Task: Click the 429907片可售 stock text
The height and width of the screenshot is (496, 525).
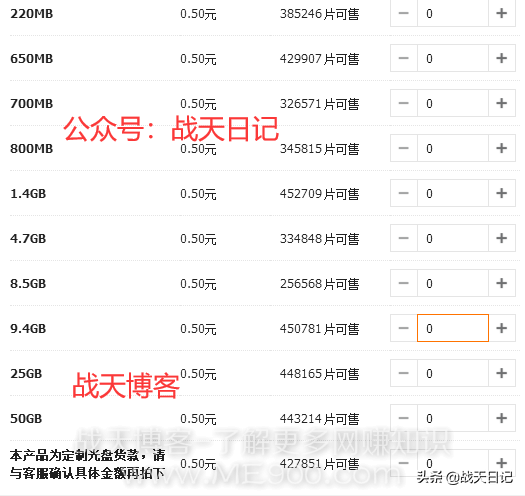Action: coord(319,59)
